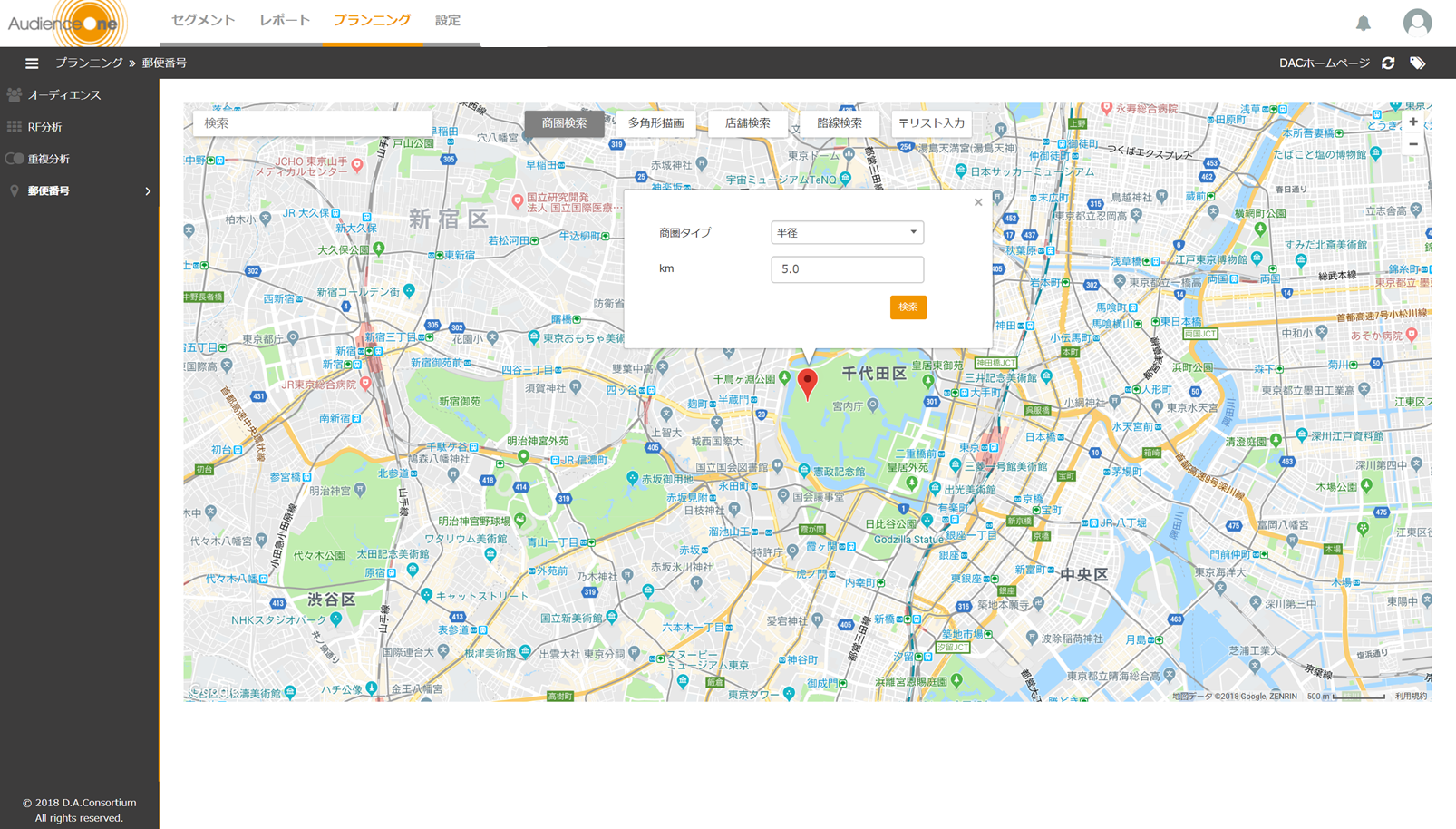Switch to 多角形描画 drawing mode
This screenshot has width=1456, height=829.
tap(659, 122)
